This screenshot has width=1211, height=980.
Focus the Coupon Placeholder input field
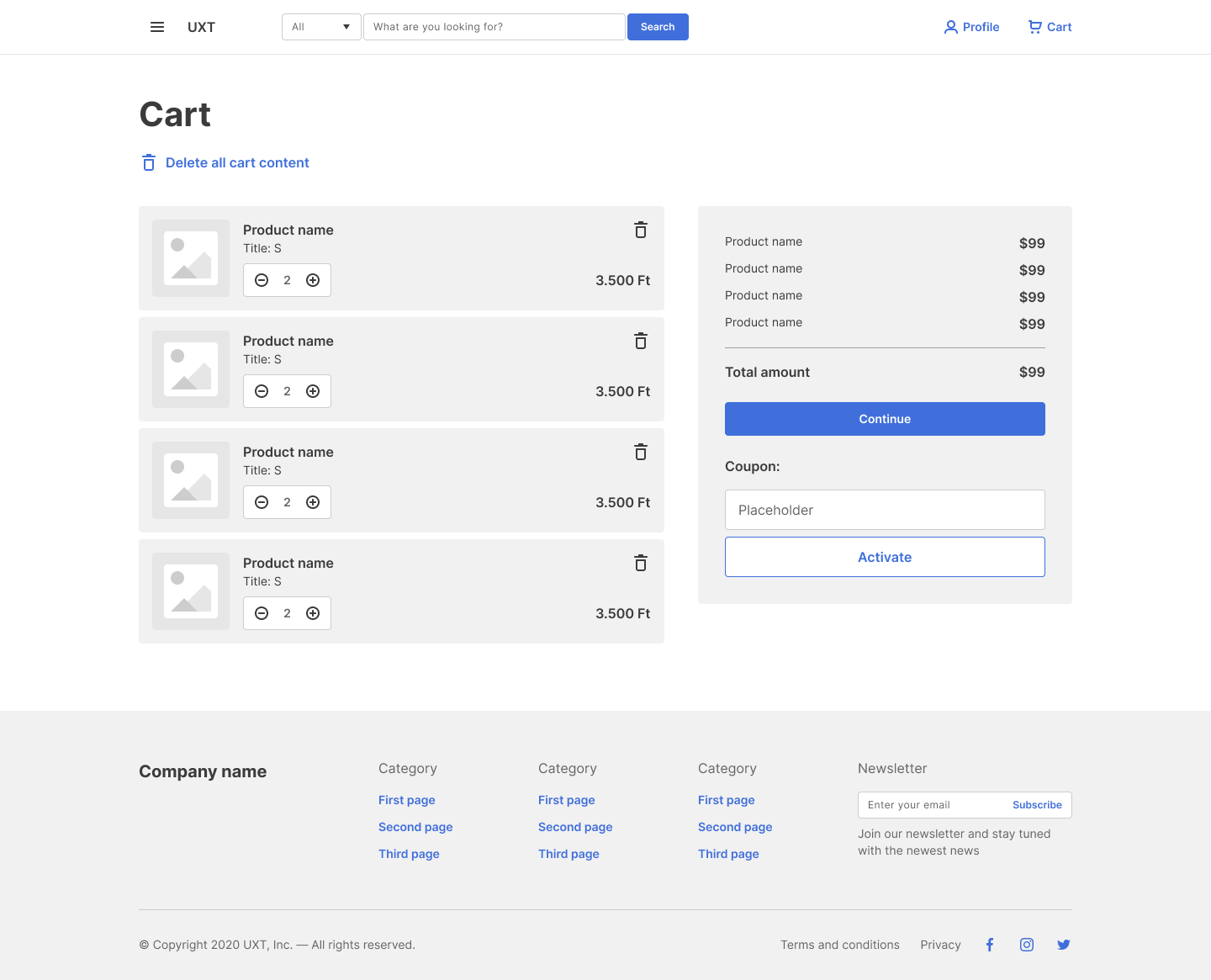pyautogui.click(x=885, y=510)
